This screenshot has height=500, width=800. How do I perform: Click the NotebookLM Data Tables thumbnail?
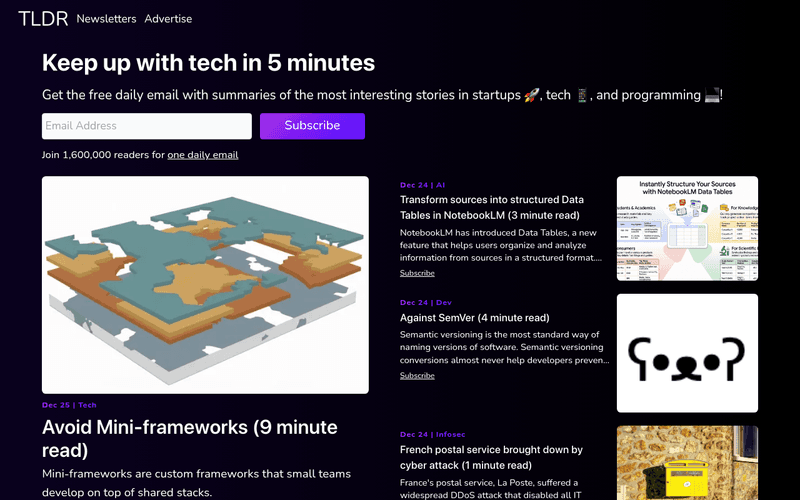click(687, 228)
